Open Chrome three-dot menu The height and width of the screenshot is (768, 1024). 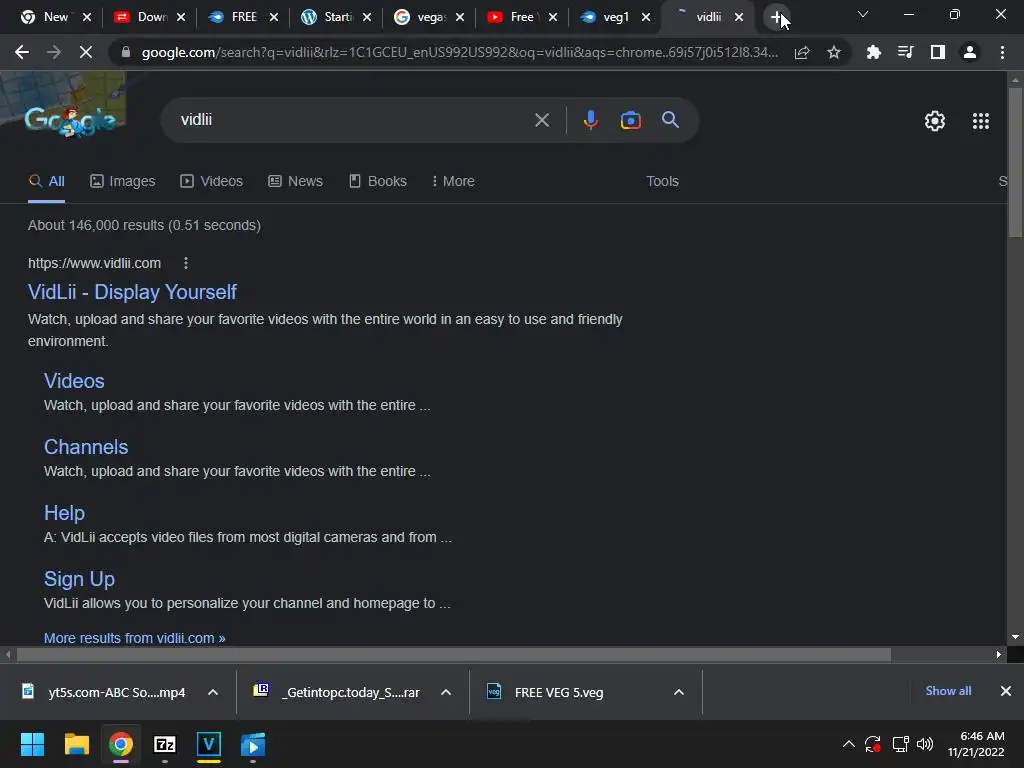[1002, 52]
